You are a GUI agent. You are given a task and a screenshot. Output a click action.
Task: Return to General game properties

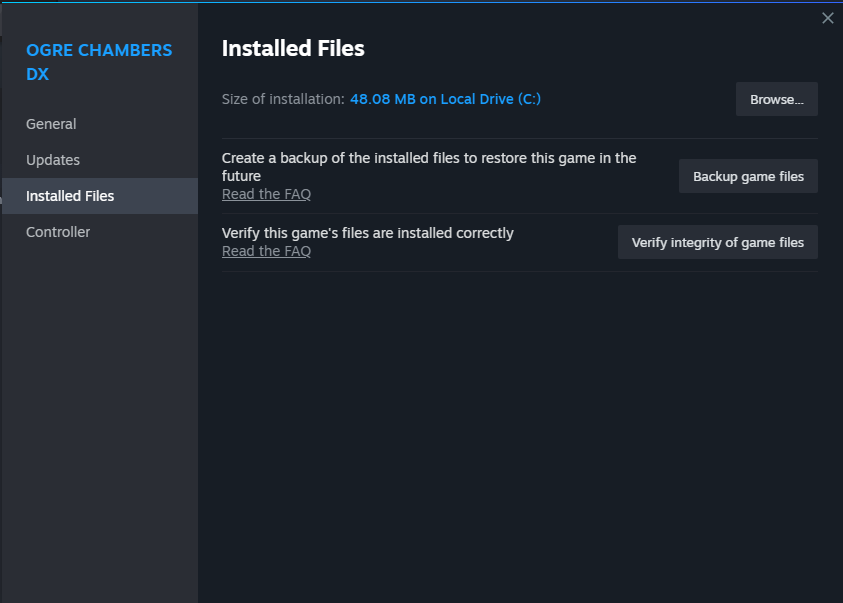(x=51, y=123)
